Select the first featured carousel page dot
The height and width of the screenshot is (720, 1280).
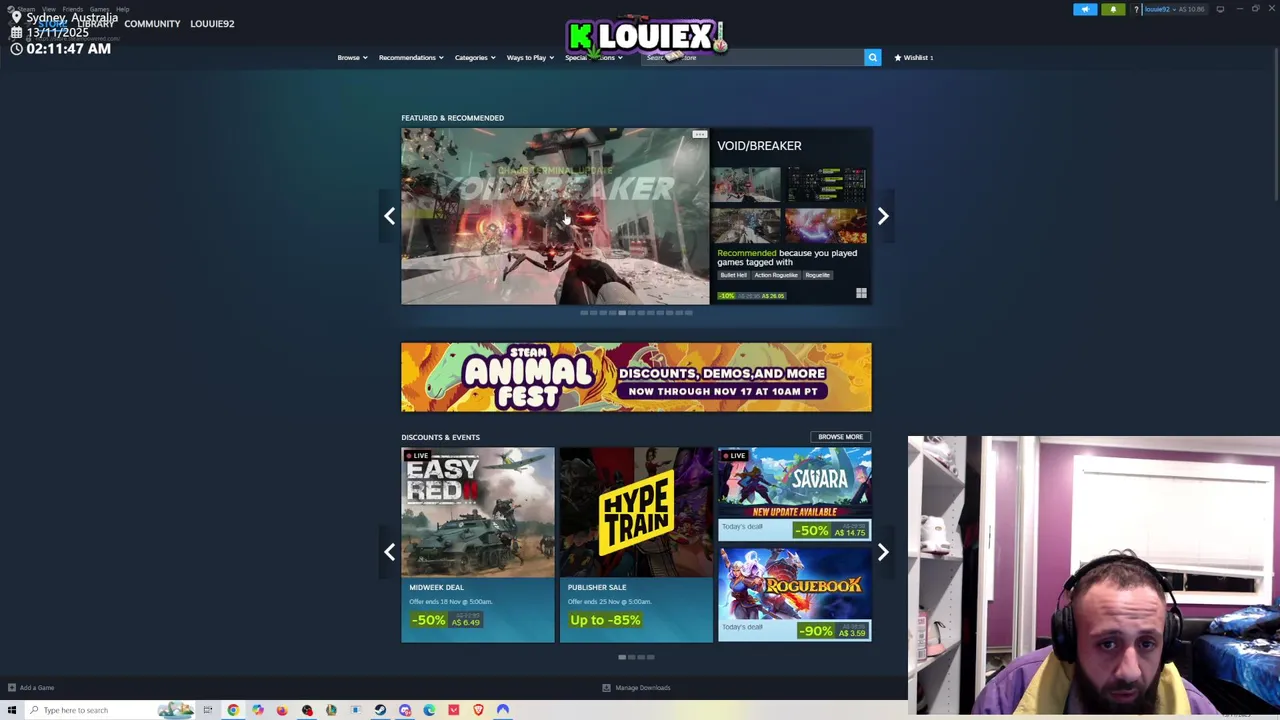click(584, 313)
